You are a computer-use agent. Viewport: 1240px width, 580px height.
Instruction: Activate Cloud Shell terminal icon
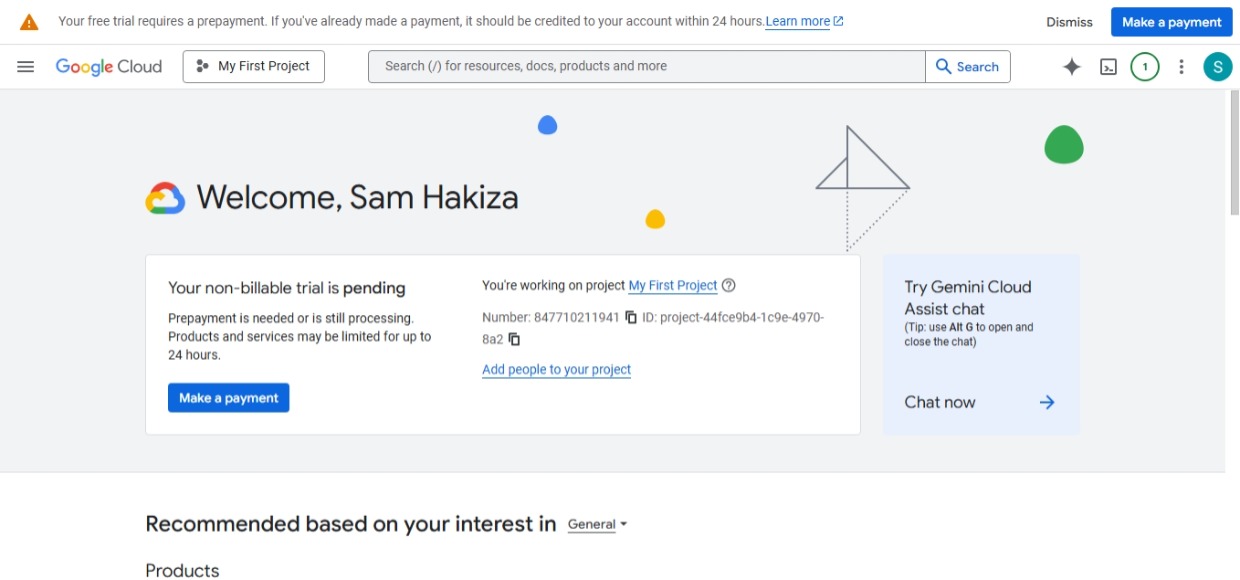[1108, 67]
